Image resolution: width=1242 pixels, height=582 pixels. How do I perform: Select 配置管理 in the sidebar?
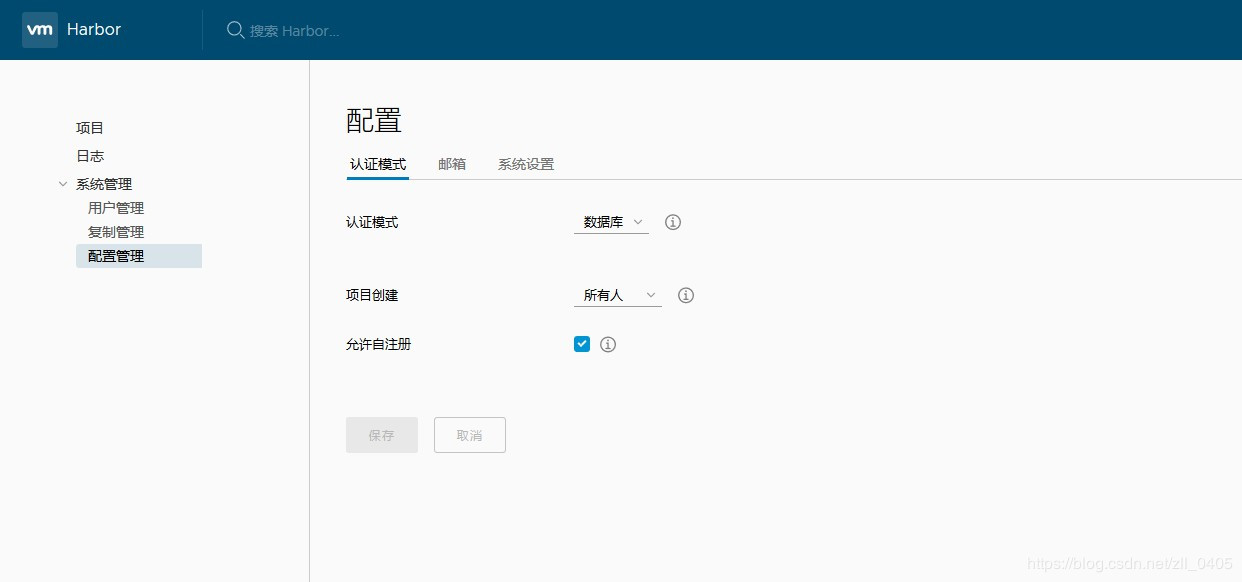pyautogui.click(x=115, y=255)
